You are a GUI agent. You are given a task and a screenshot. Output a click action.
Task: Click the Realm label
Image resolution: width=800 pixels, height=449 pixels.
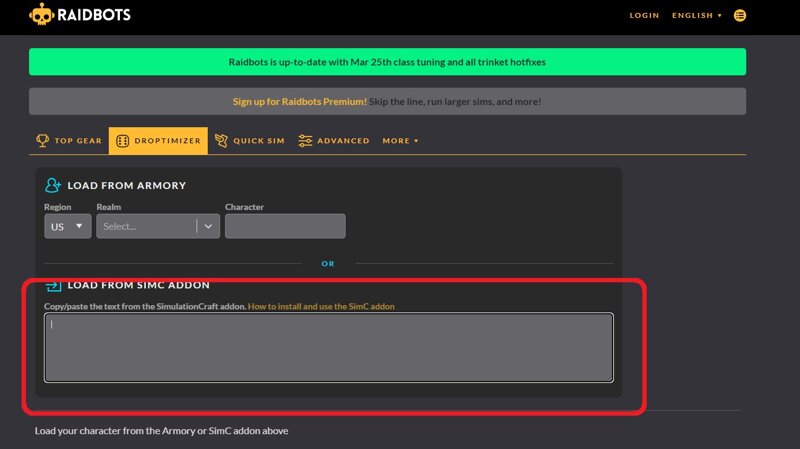click(x=109, y=207)
